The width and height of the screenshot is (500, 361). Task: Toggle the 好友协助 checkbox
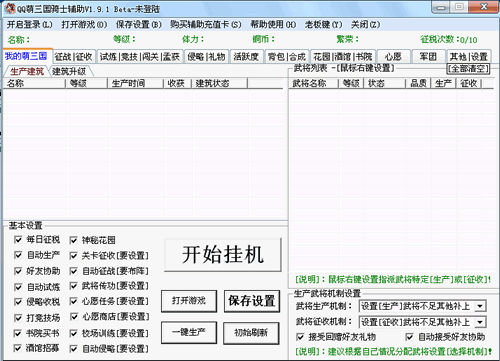click(x=18, y=271)
